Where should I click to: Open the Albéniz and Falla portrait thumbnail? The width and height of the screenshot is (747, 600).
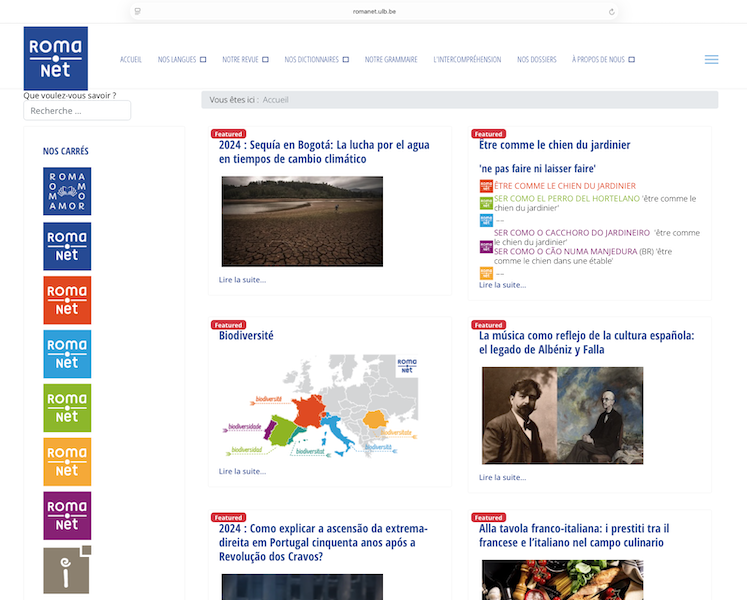(x=562, y=415)
